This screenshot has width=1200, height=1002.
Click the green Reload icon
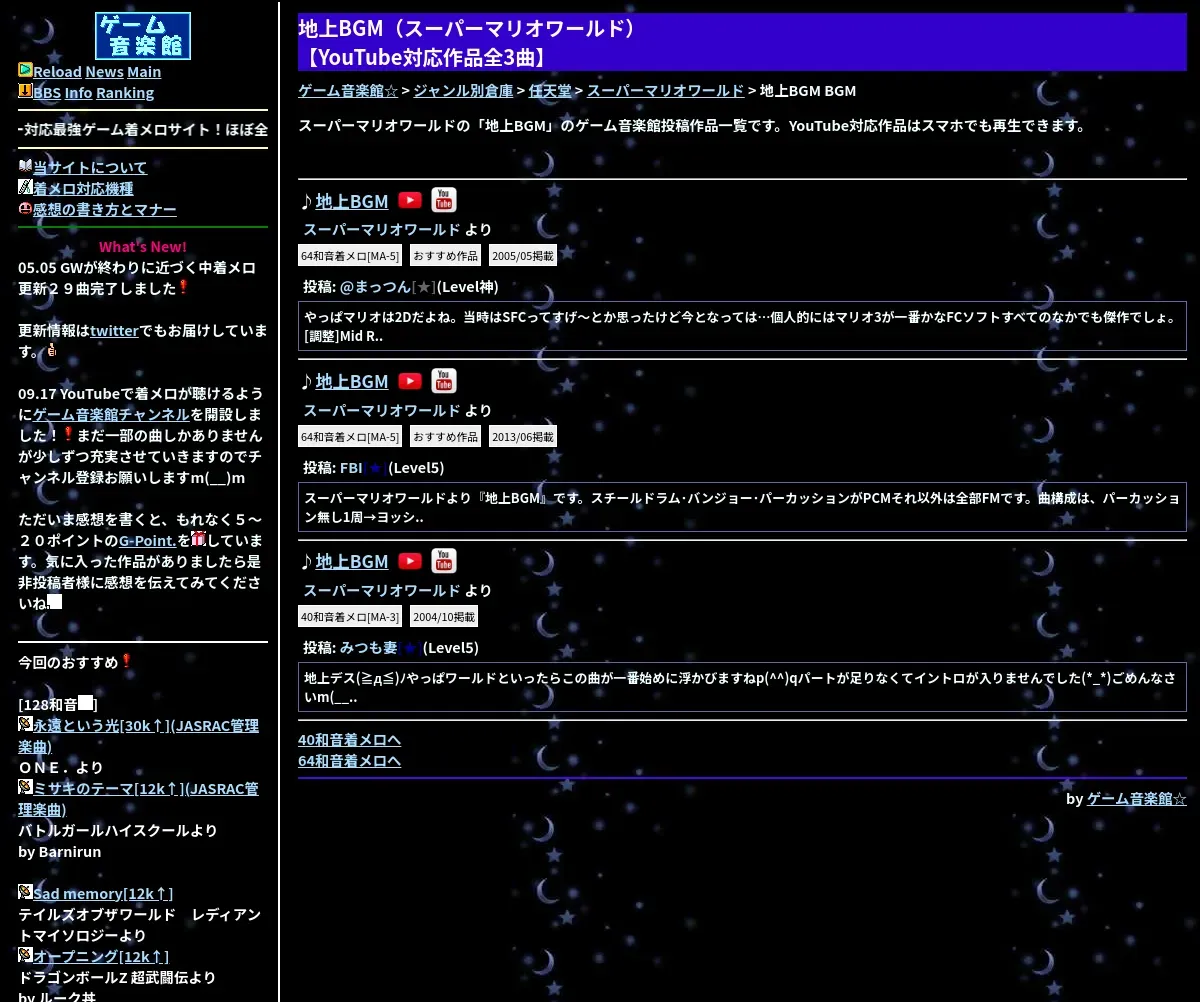point(25,70)
